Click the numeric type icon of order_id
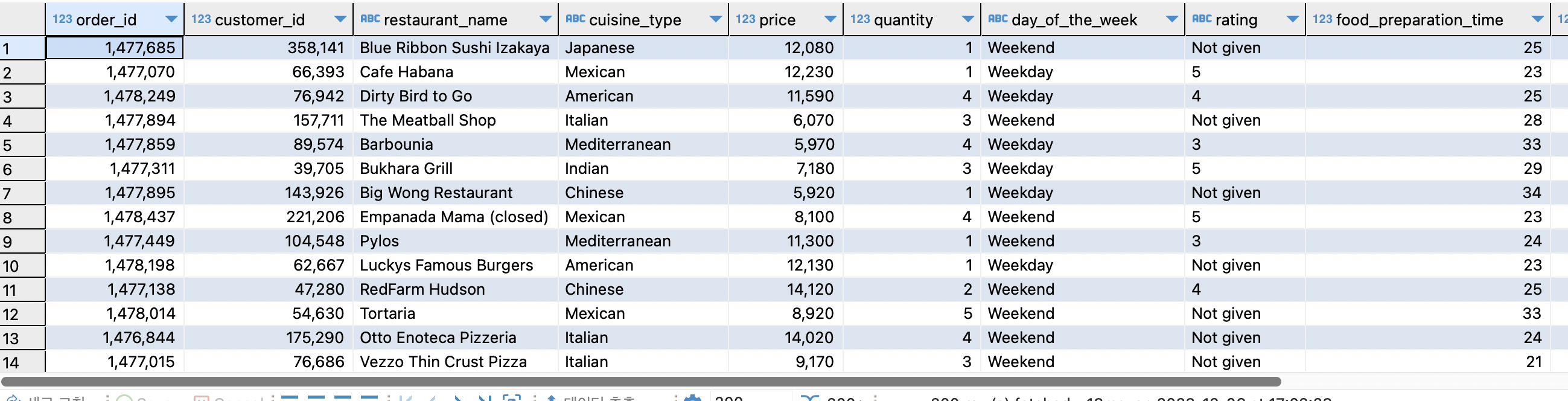The image size is (1568, 401). [62, 19]
